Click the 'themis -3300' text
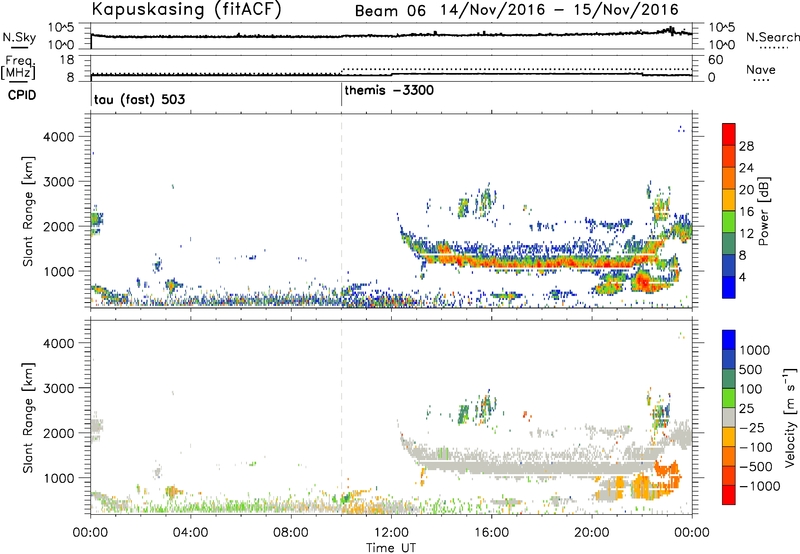Viewport: 800px width, 554px height. pyautogui.click(x=389, y=90)
